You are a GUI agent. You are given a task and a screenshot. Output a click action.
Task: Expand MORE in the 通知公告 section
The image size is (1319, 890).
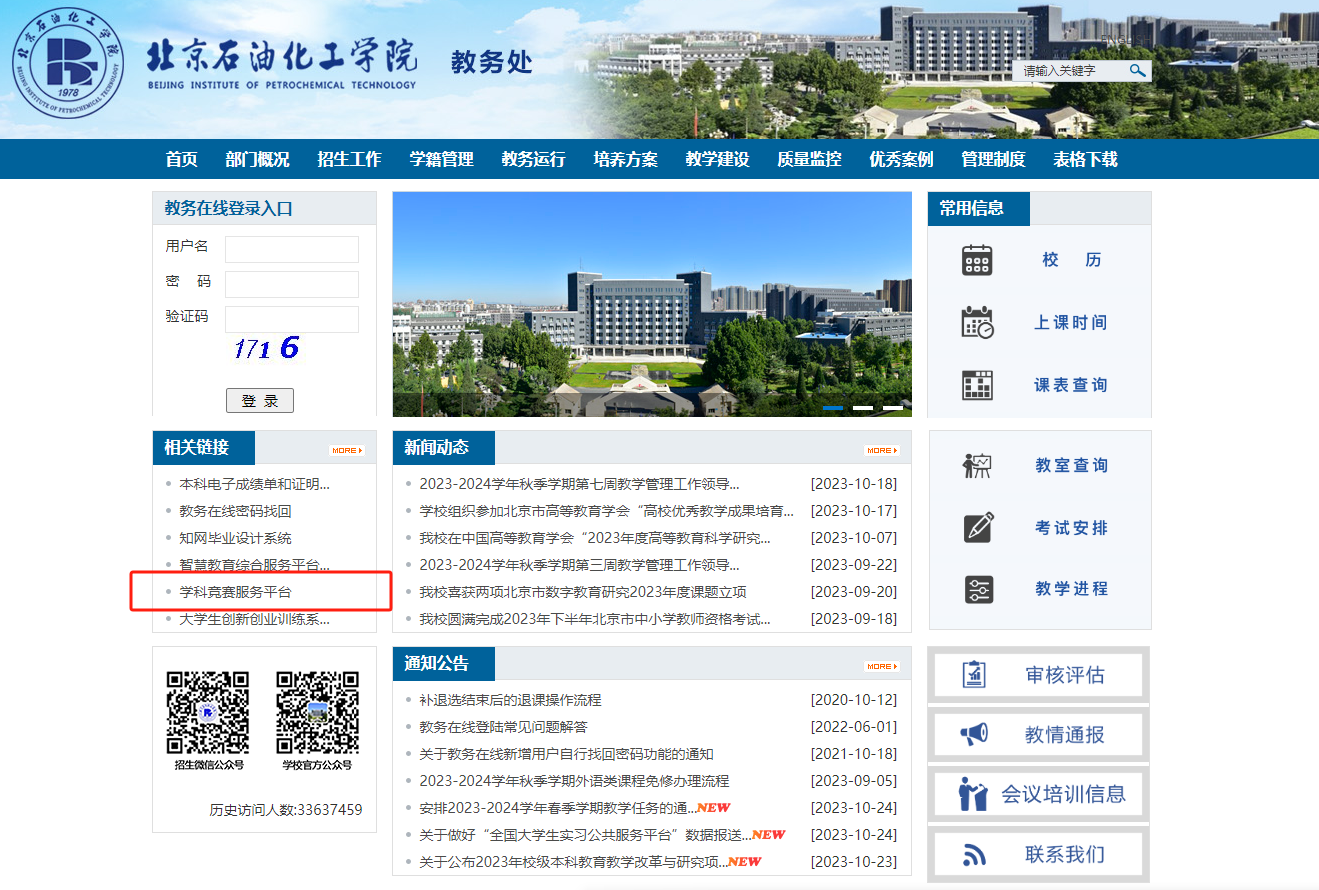[x=881, y=666]
